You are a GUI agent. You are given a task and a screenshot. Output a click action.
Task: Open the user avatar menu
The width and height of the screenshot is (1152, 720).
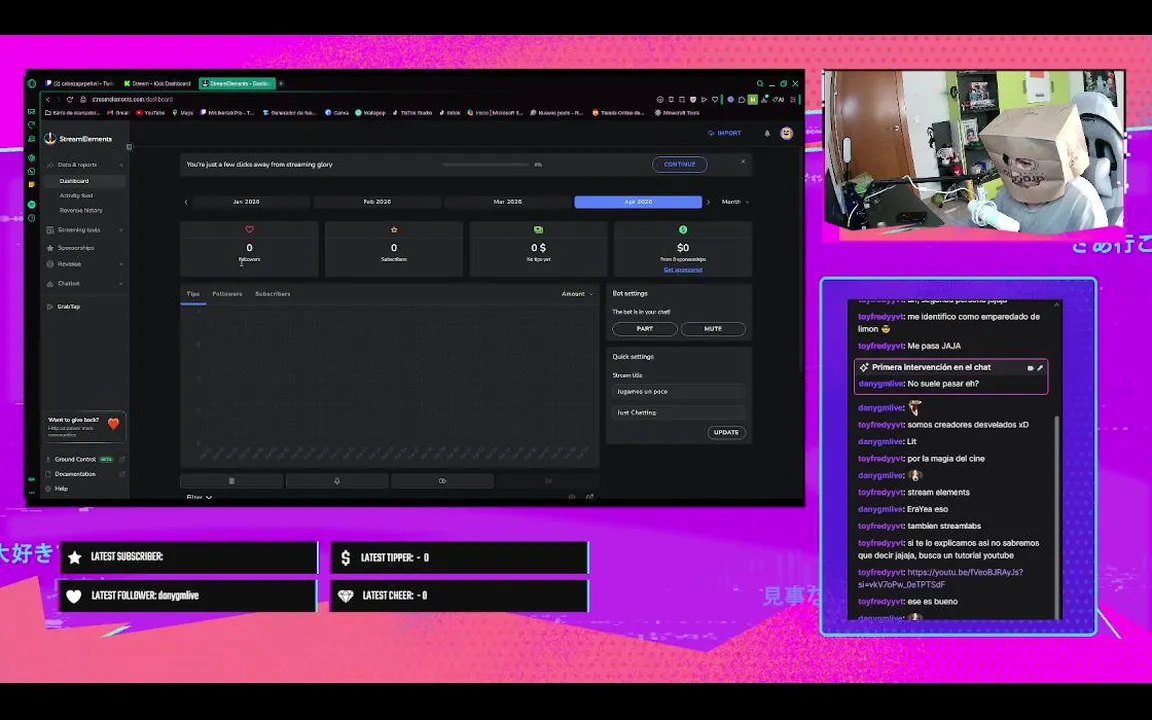(x=786, y=134)
